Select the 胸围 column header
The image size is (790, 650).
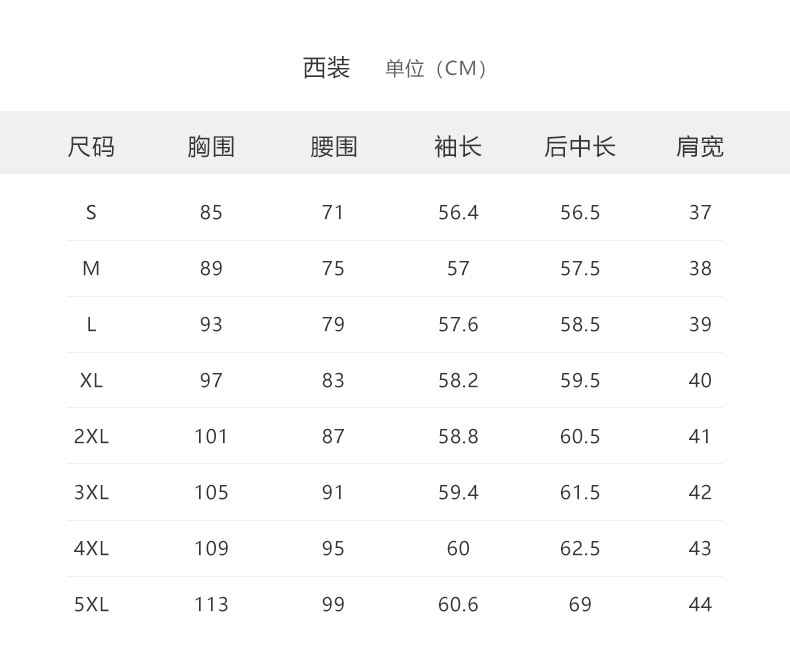coord(211,147)
